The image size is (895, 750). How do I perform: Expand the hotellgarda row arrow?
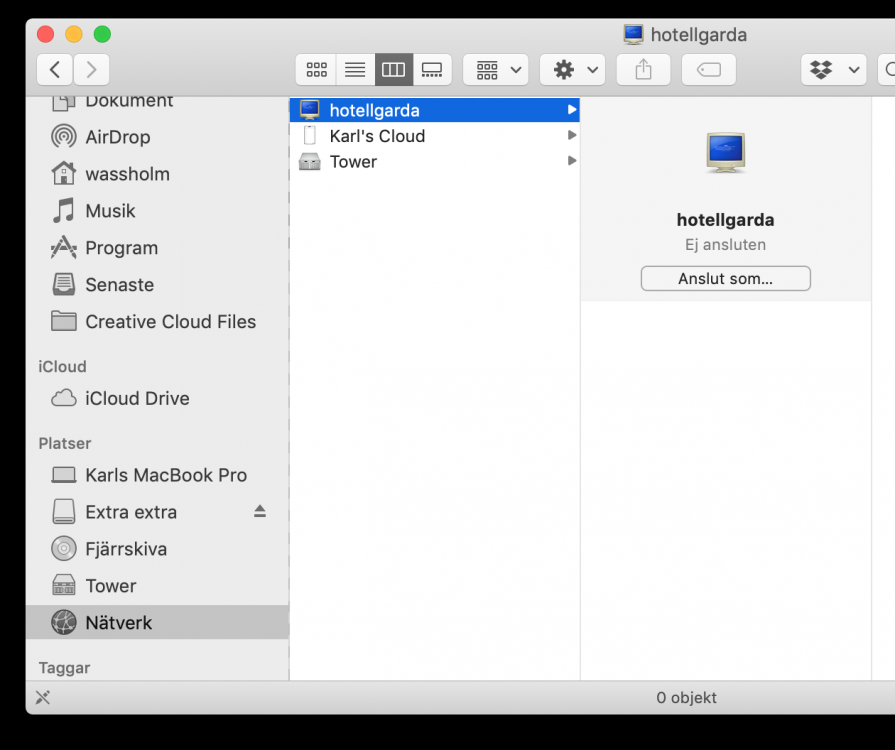(571, 110)
